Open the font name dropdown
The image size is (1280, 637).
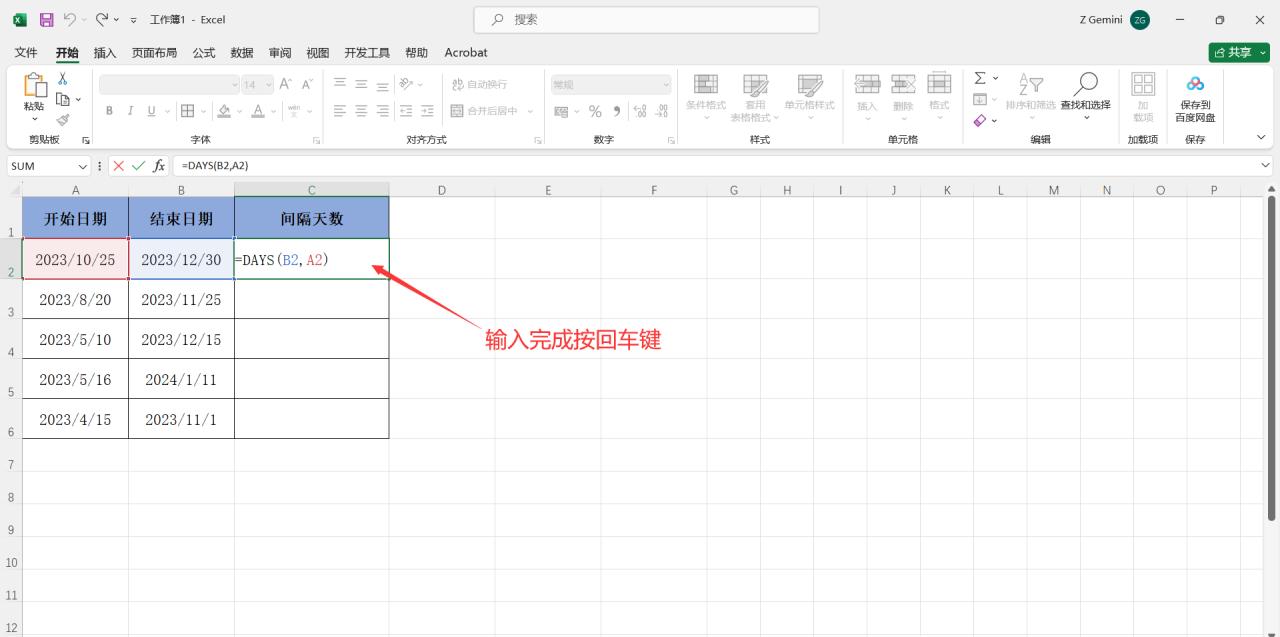click(x=235, y=85)
